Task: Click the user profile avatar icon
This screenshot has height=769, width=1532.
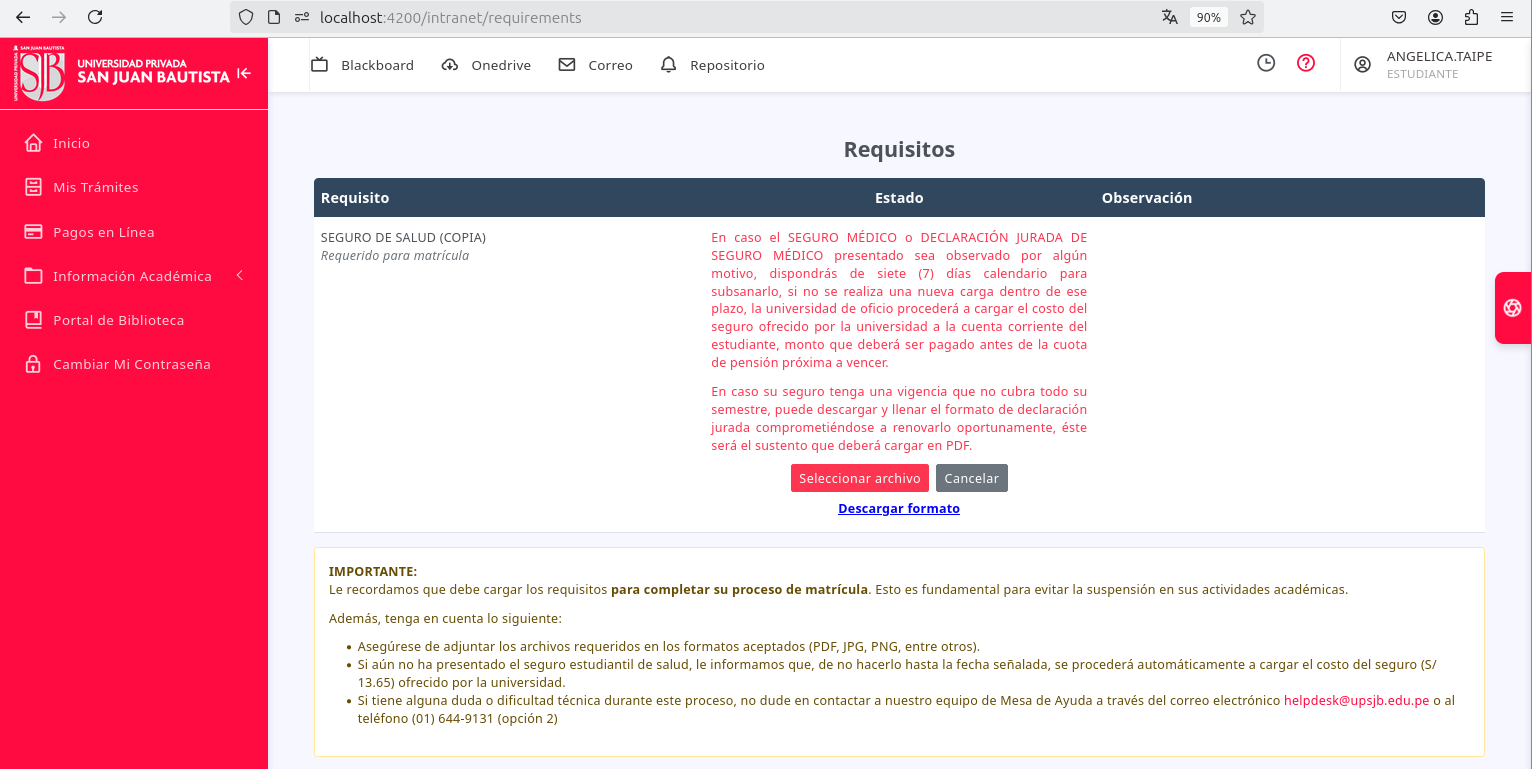Action: (x=1362, y=64)
